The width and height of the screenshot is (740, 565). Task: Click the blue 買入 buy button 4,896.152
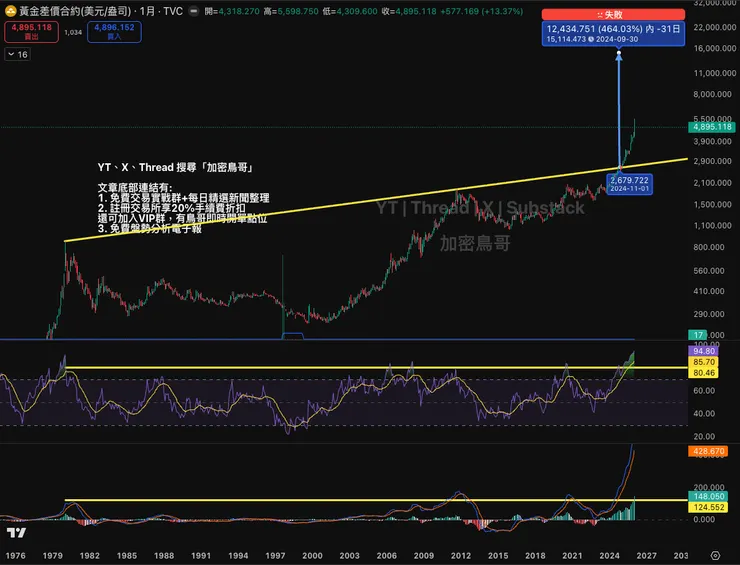click(x=114, y=32)
